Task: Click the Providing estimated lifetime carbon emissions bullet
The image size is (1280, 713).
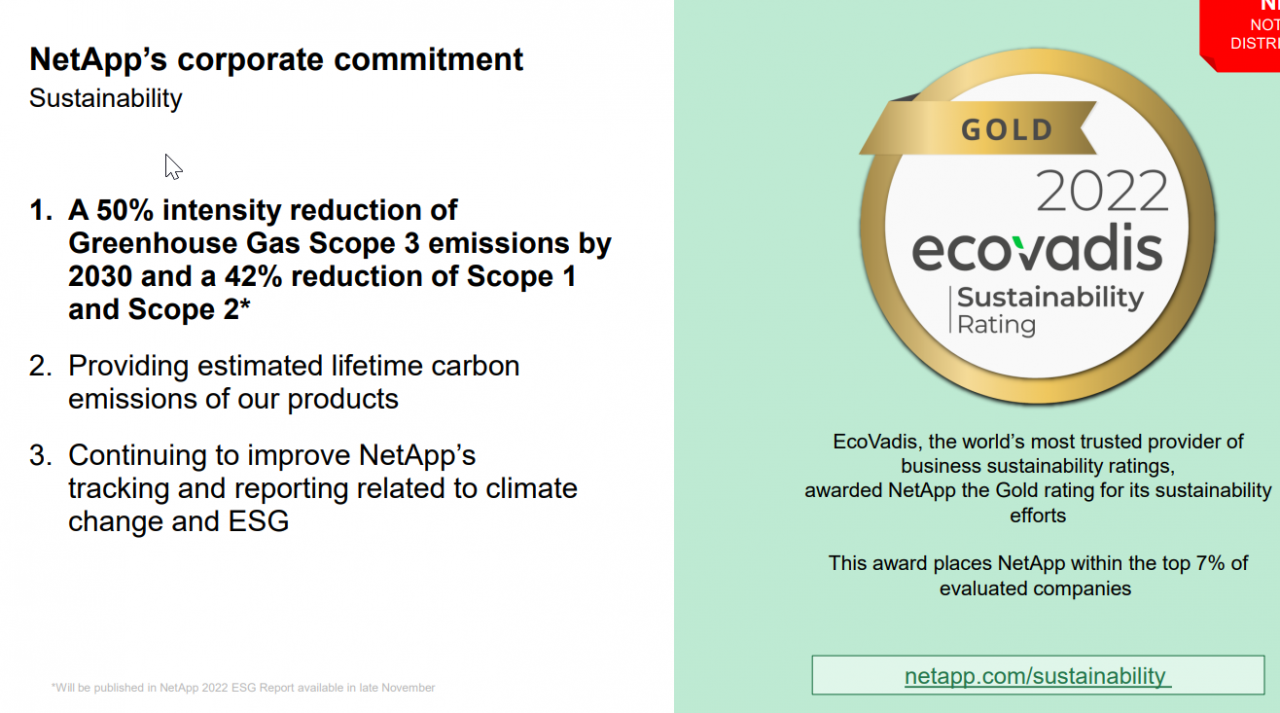Action: point(293,382)
